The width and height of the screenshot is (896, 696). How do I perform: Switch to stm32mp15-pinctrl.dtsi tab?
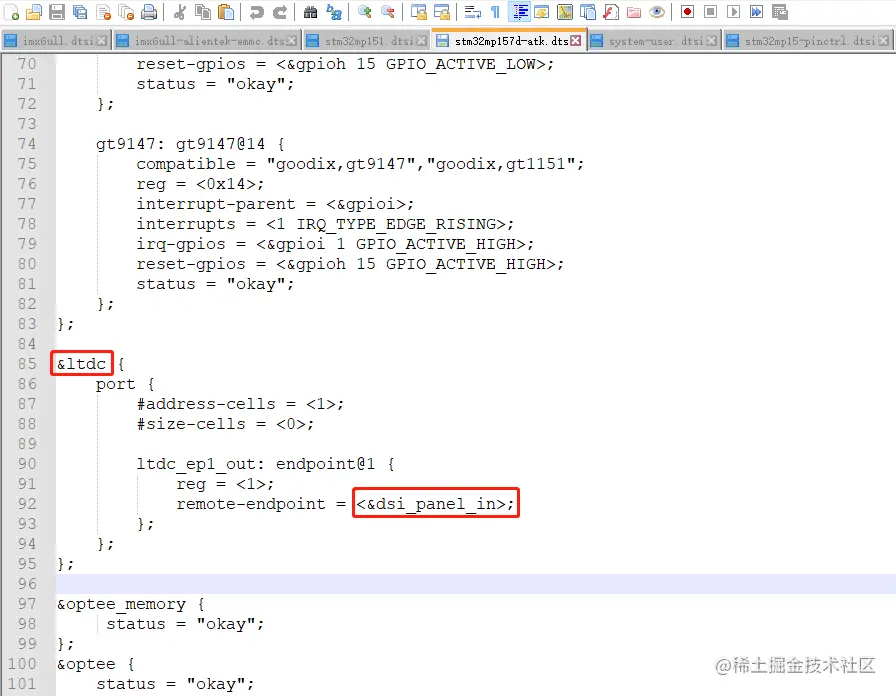(x=809, y=41)
